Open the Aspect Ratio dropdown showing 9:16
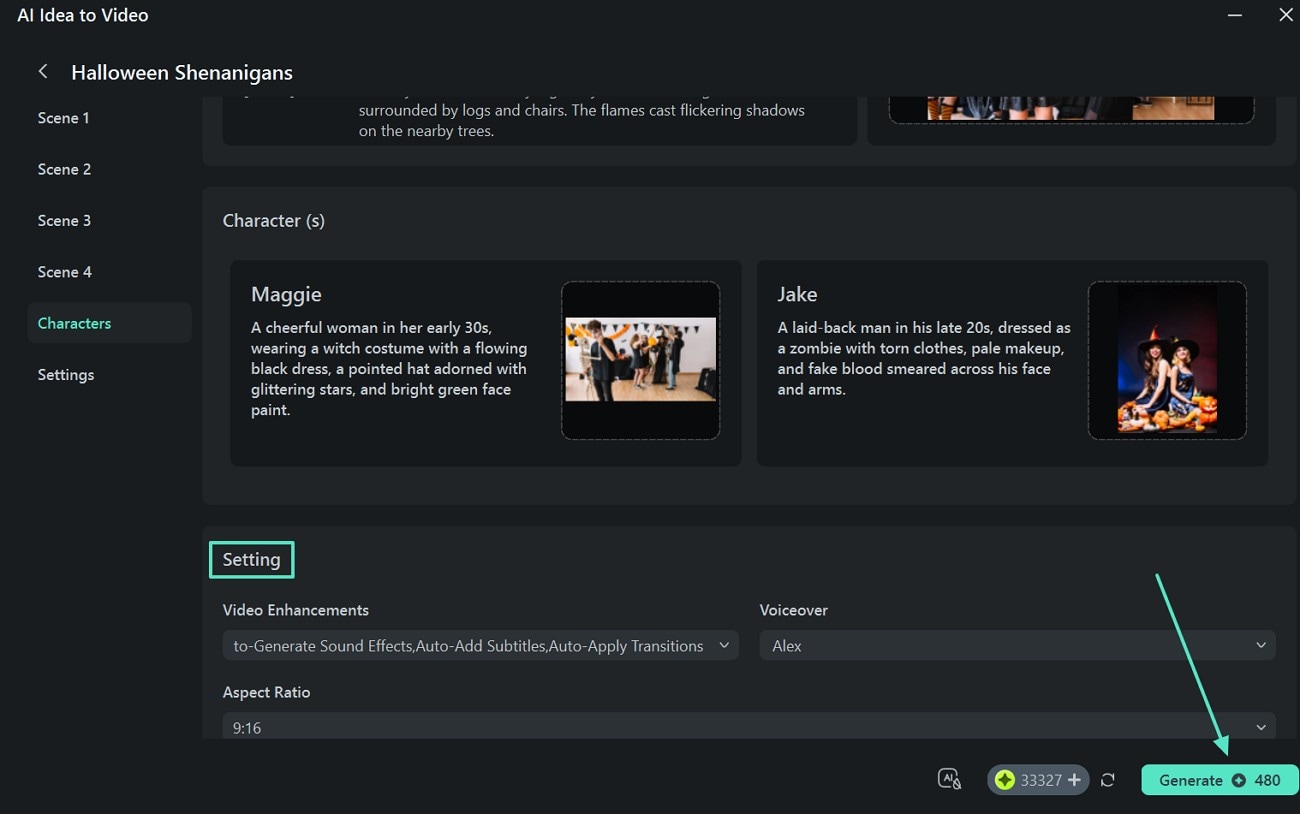The height and width of the screenshot is (814, 1300). coord(749,727)
